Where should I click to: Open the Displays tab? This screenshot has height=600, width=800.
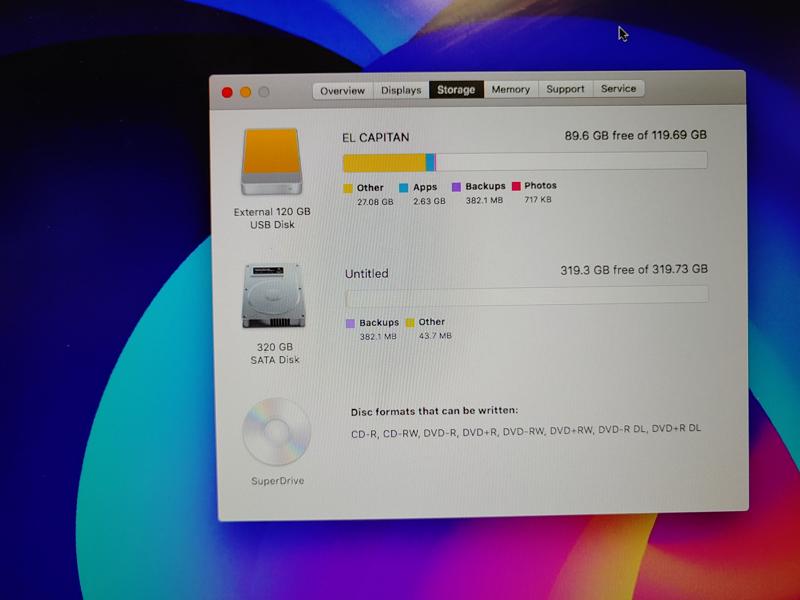click(x=401, y=90)
